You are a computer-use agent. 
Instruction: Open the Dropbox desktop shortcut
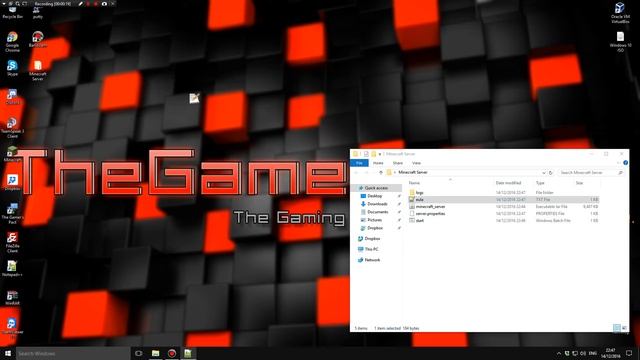click(x=12, y=182)
